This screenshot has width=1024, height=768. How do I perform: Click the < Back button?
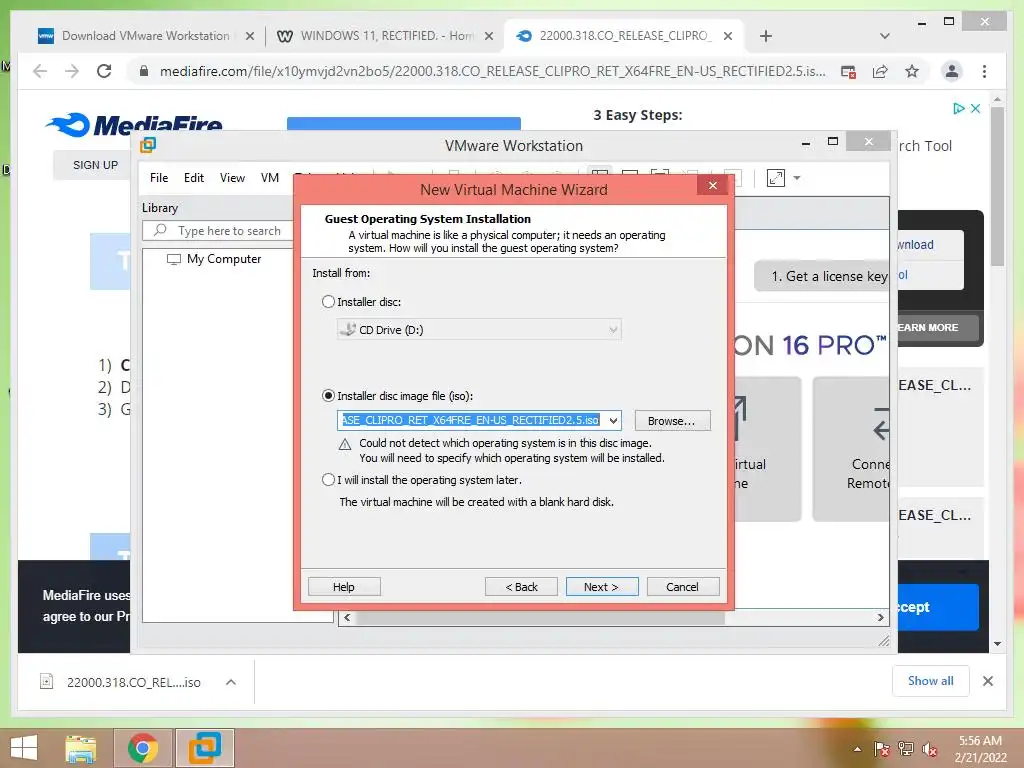pos(521,587)
